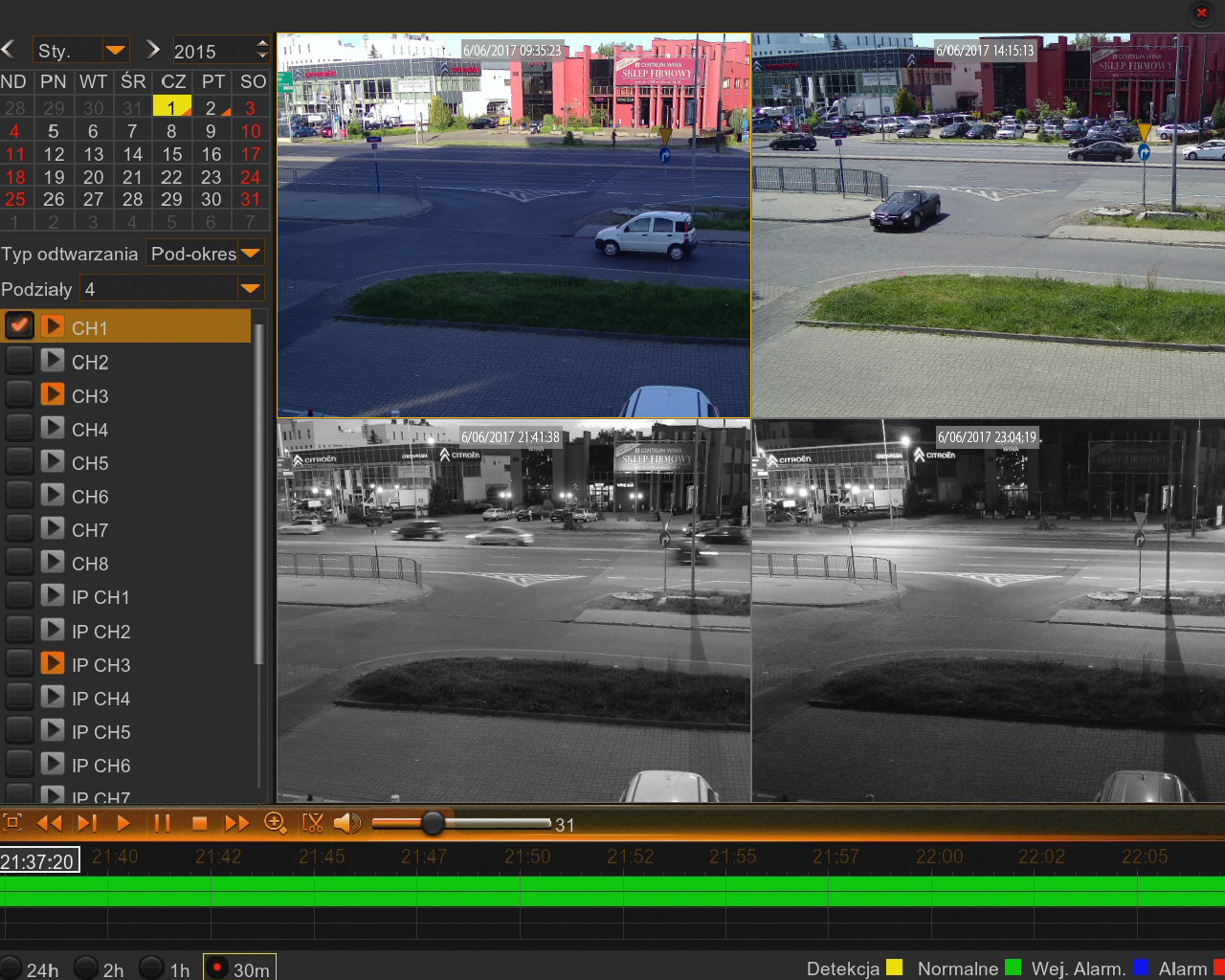This screenshot has width=1225, height=980.
Task: Uncheck the CH1 channel checkbox
Action: coord(19,326)
